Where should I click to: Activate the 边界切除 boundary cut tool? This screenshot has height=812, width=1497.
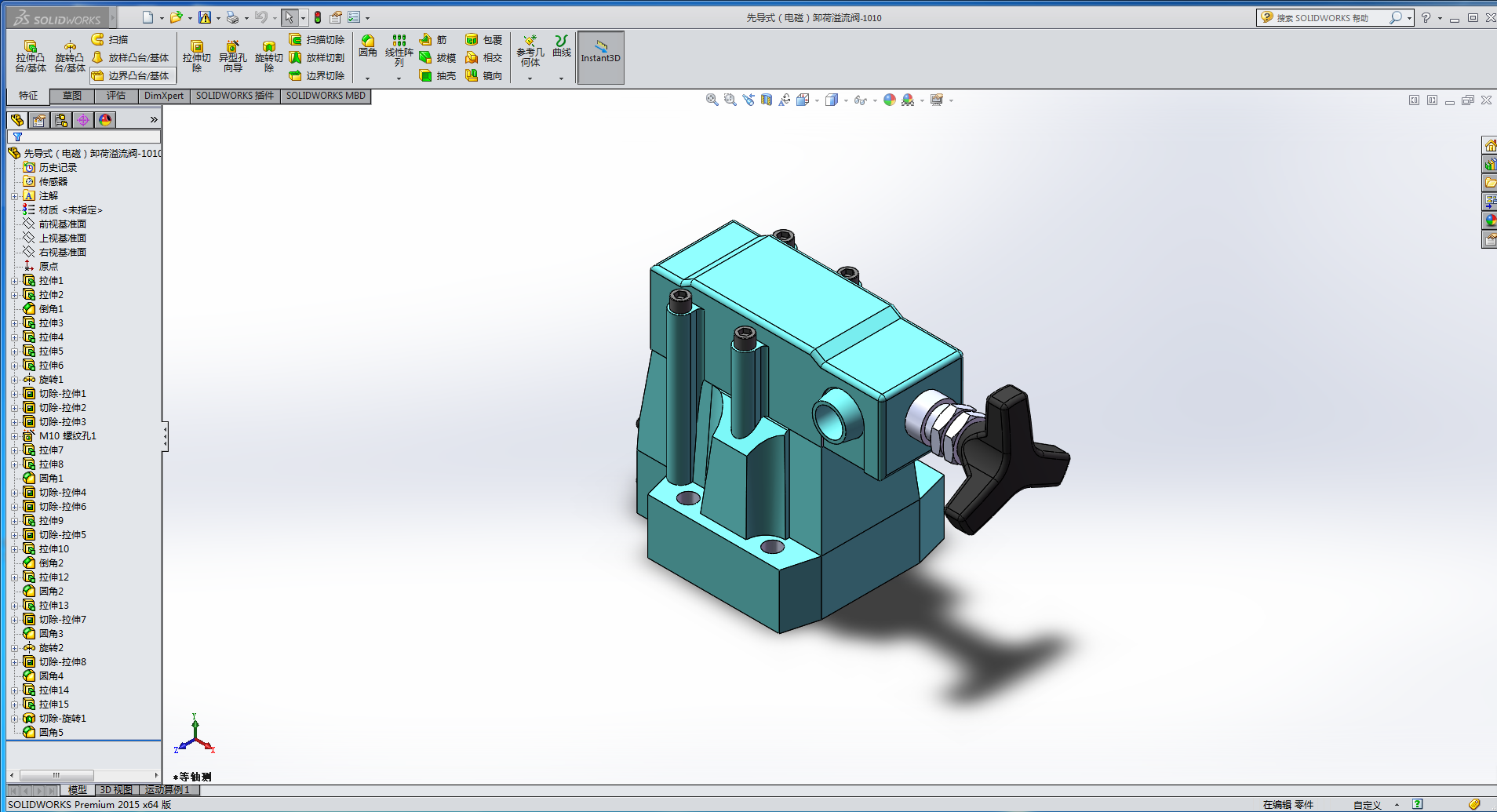click(317, 75)
